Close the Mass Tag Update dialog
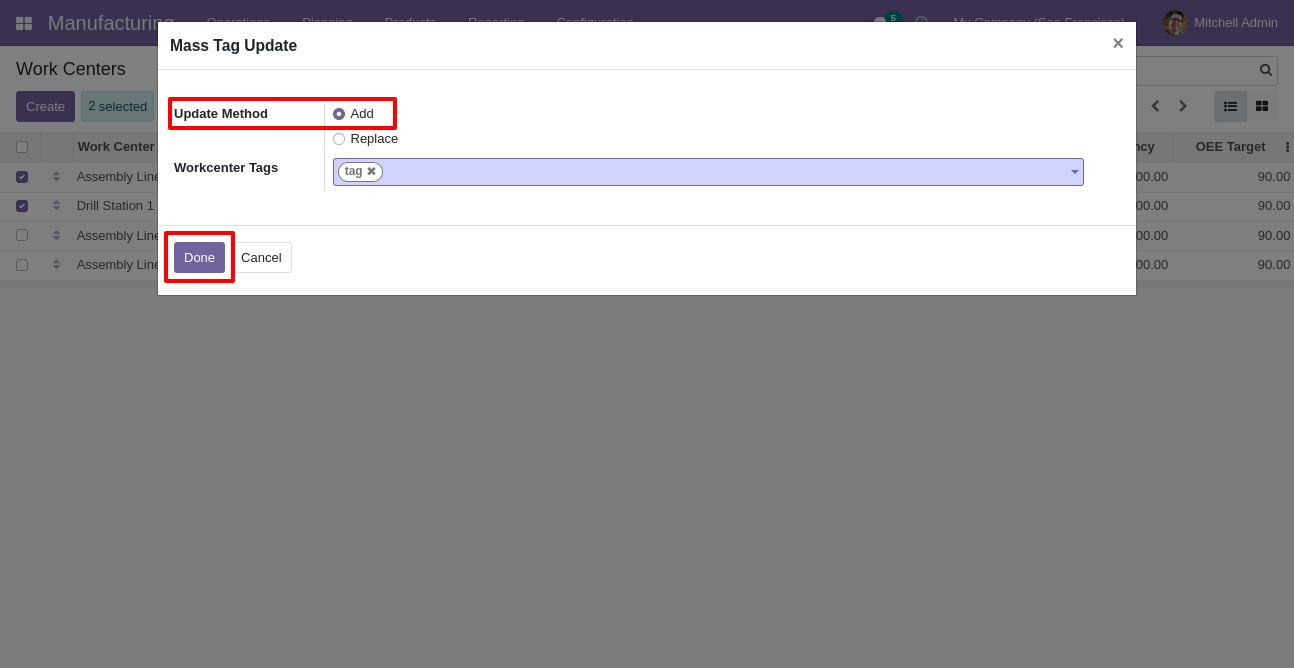The image size is (1294, 668). point(1118,43)
